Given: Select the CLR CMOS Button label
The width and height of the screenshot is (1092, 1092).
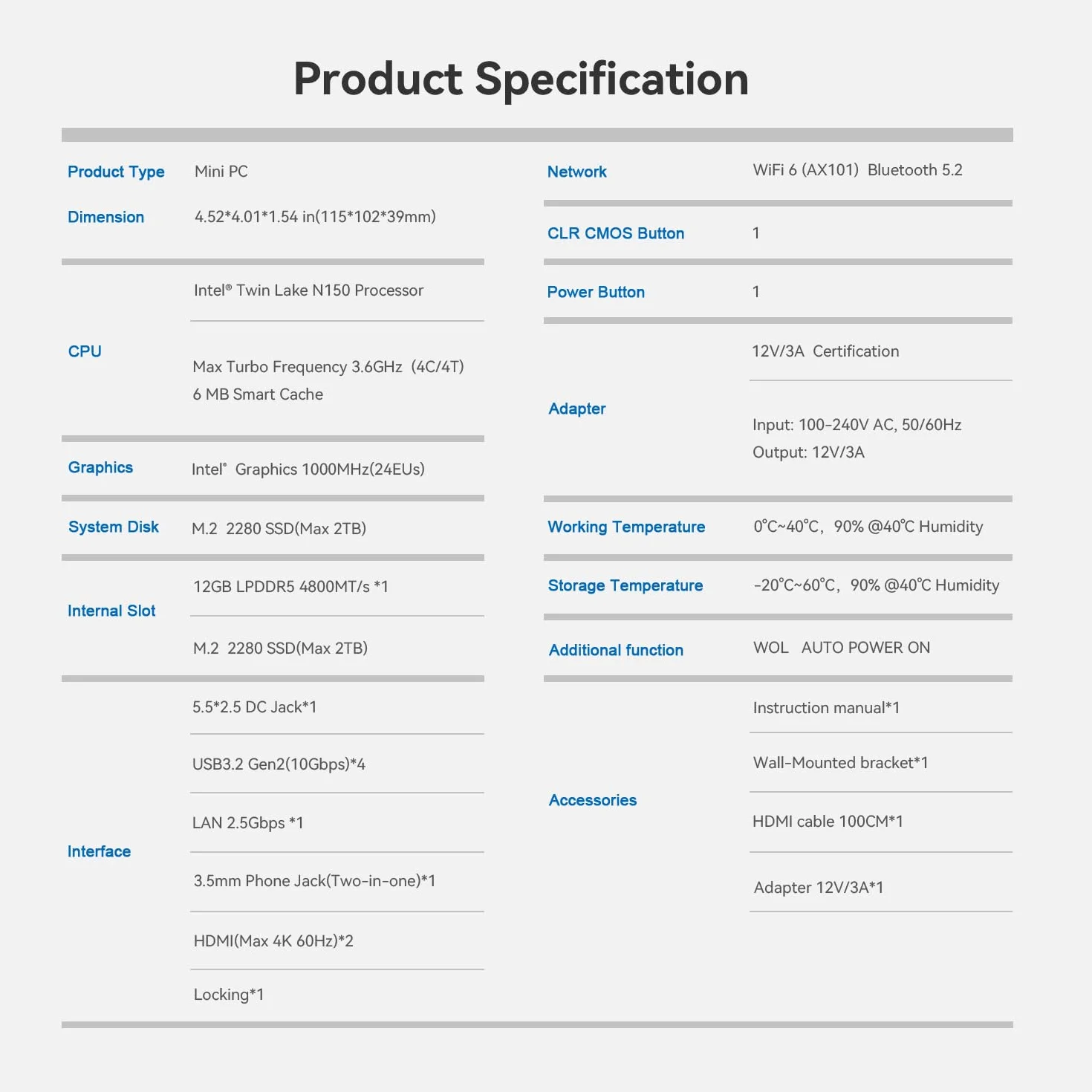Looking at the screenshot, I should pyautogui.click(x=616, y=233).
